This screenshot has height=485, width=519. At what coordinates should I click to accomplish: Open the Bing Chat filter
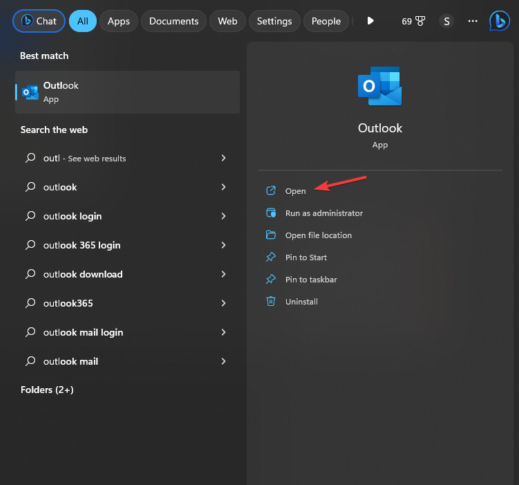point(39,21)
